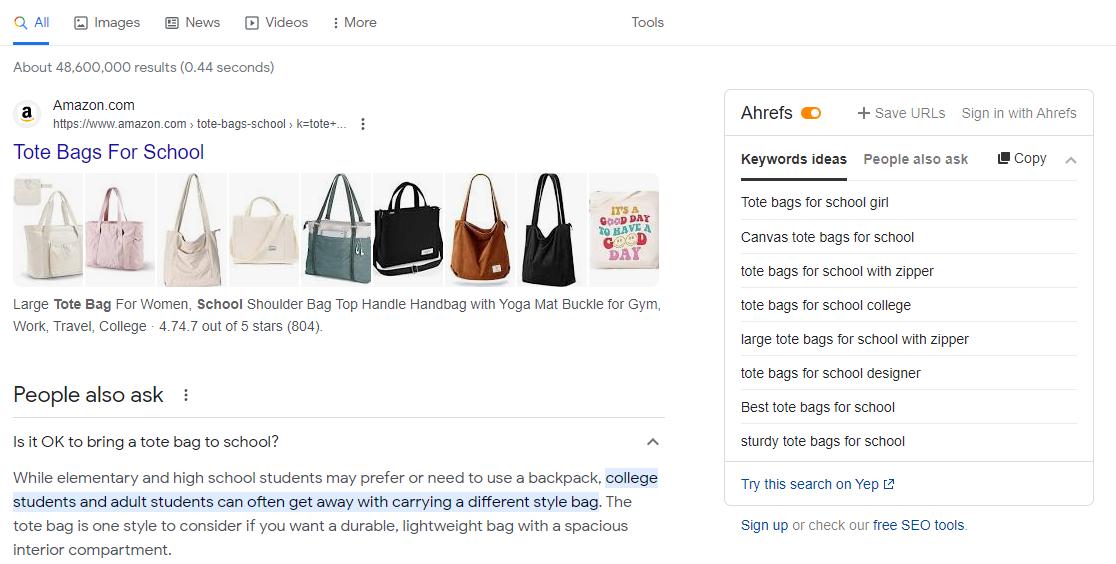Click the green tote bag thumbnail
The image size is (1116, 564).
[337, 230]
